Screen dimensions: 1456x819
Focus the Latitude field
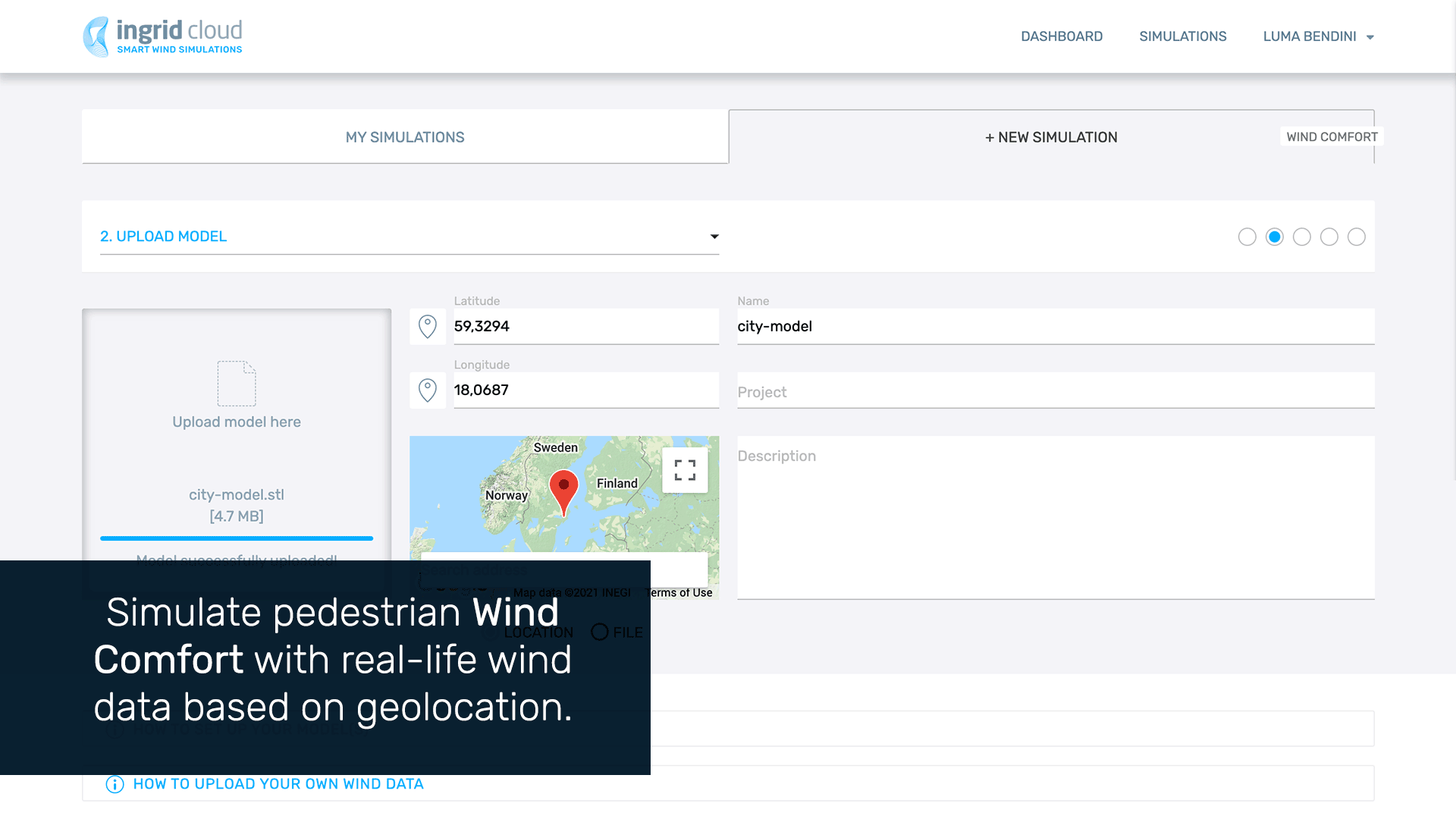click(x=586, y=327)
